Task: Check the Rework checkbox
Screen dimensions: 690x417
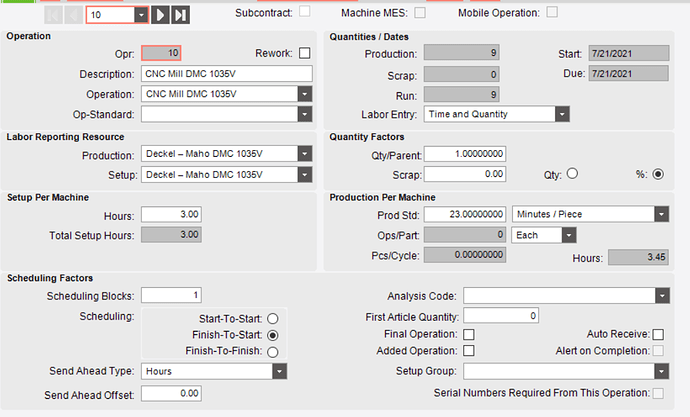Action: tap(305, 53)
